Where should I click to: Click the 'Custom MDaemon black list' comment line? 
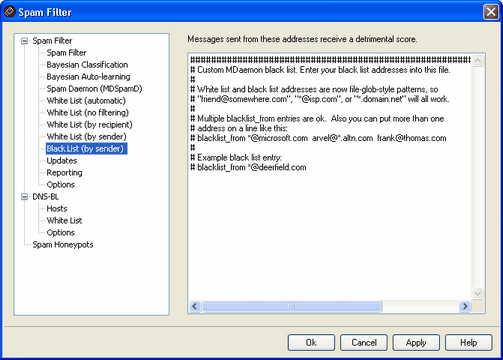click(x=320, y=70)
